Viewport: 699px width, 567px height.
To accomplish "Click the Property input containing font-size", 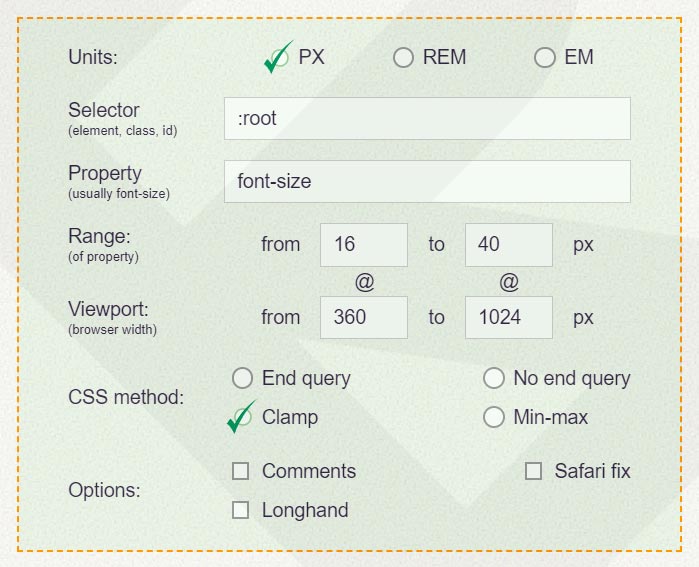I will 427,181.
